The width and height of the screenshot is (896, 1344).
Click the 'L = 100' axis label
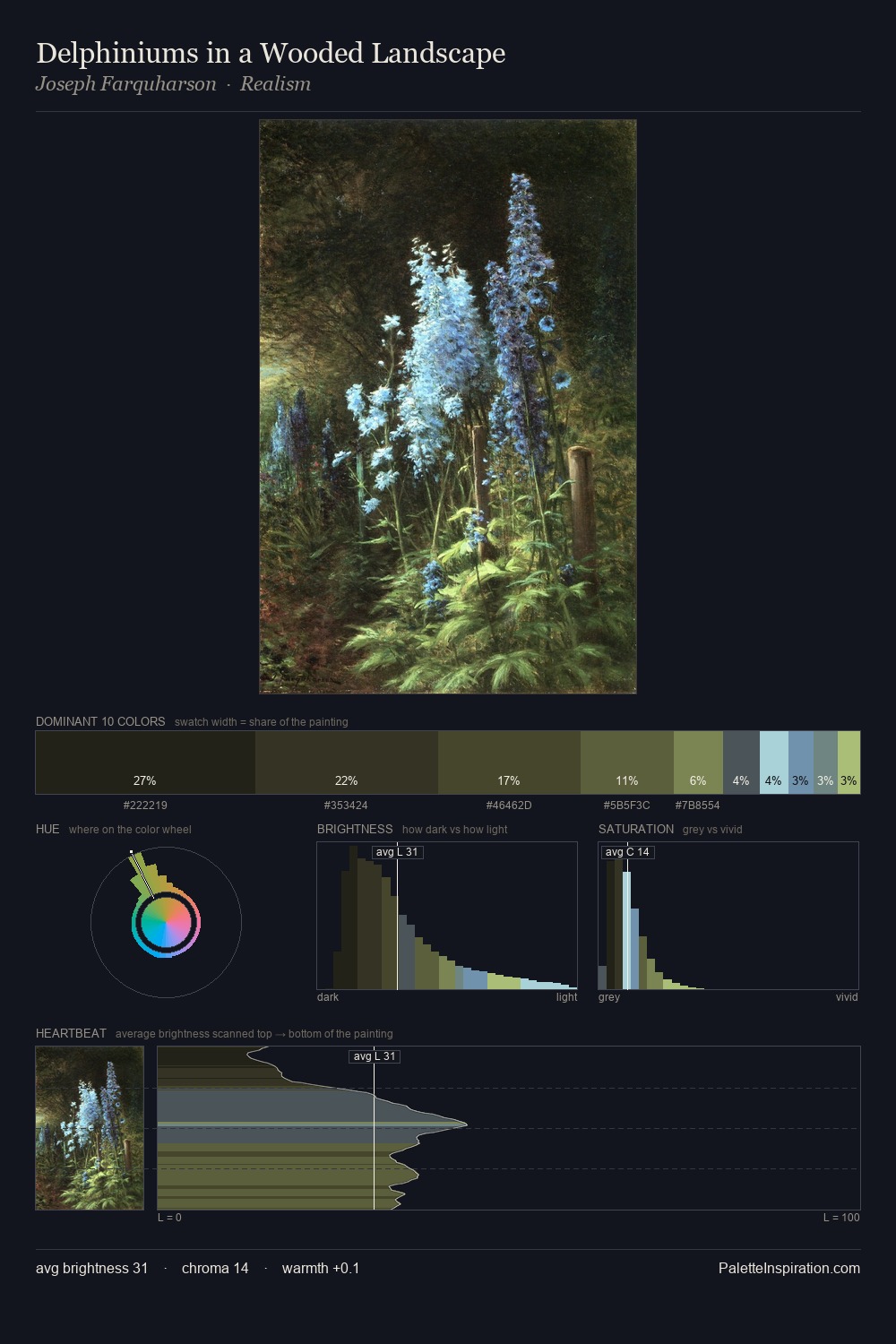coord(841,1218)
